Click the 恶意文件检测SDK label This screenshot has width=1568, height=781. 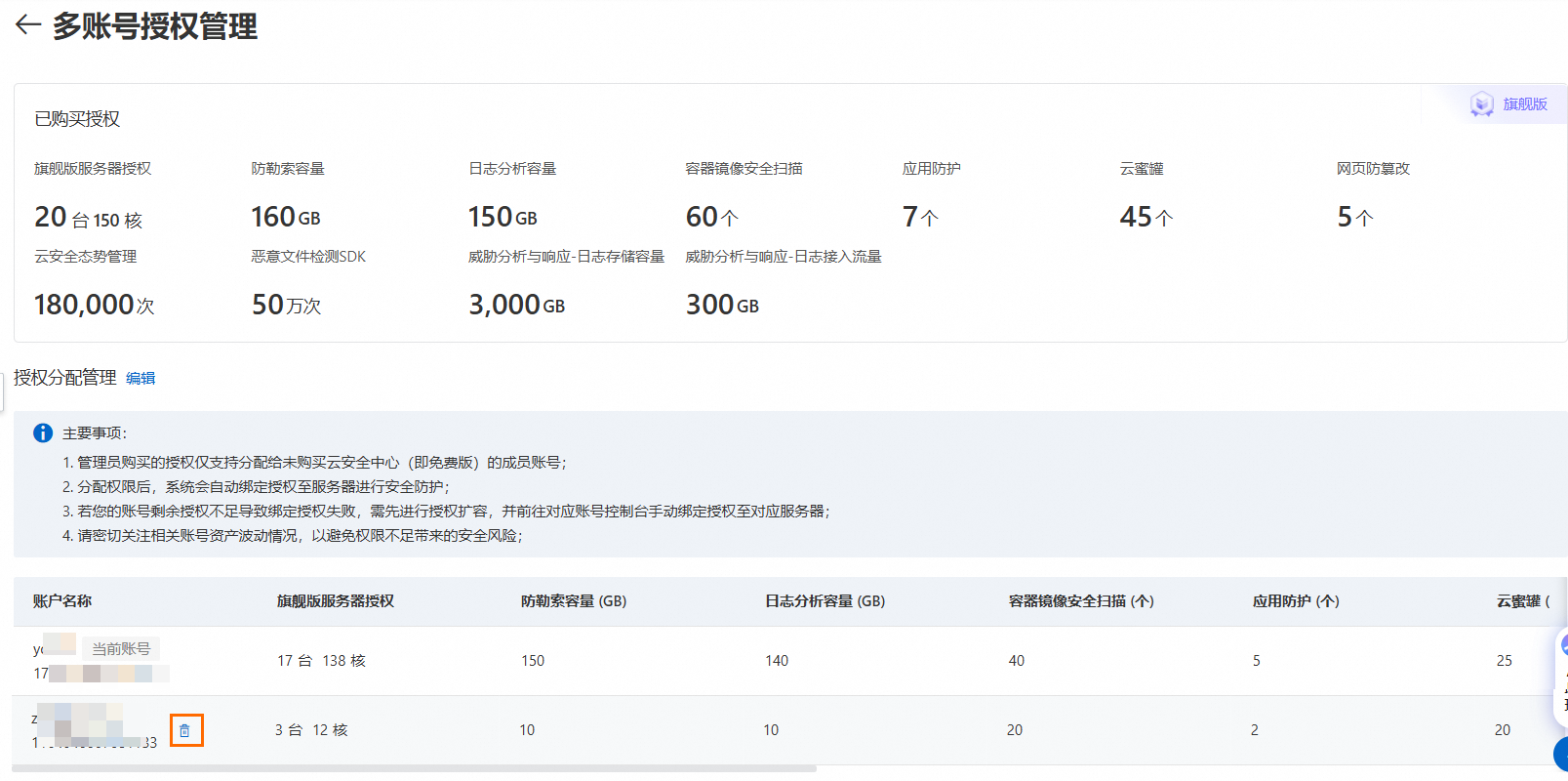(309, 257)
